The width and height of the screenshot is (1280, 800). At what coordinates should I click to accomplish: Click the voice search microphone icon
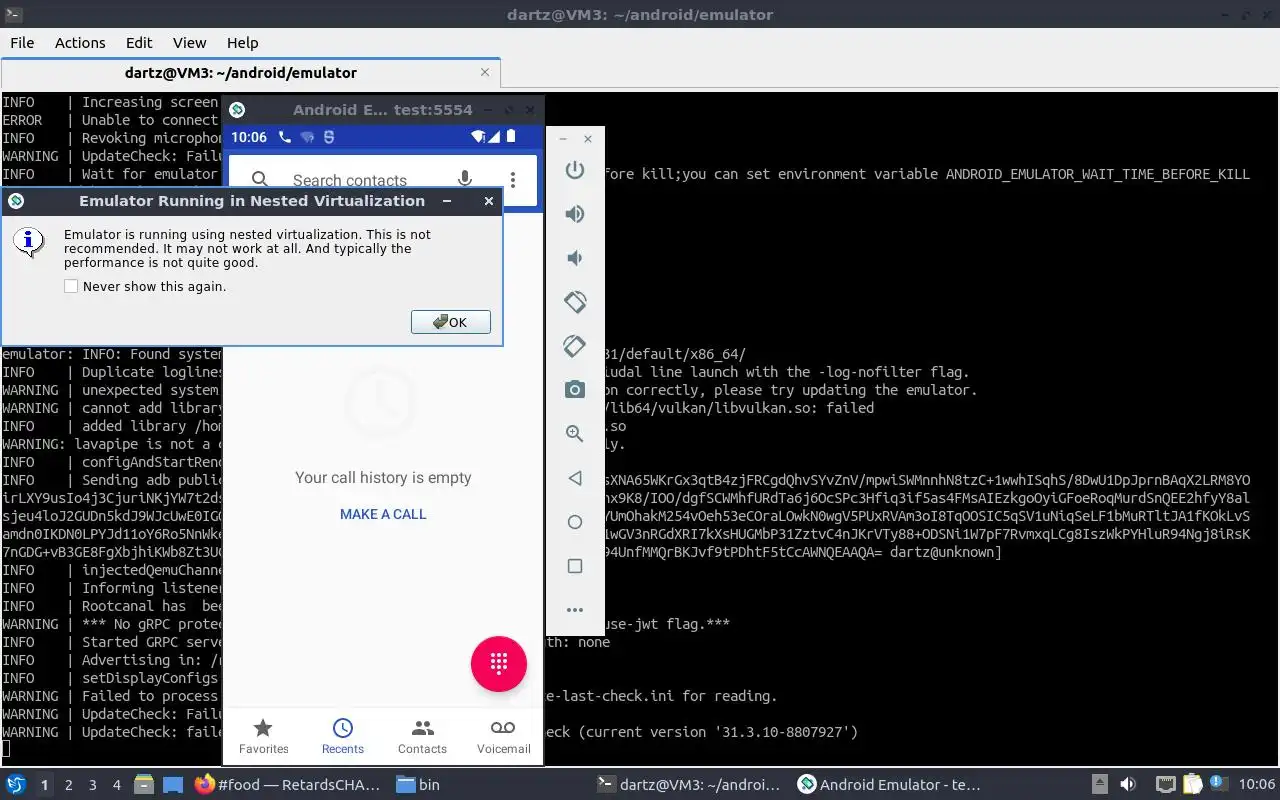[x=465, y=180]
